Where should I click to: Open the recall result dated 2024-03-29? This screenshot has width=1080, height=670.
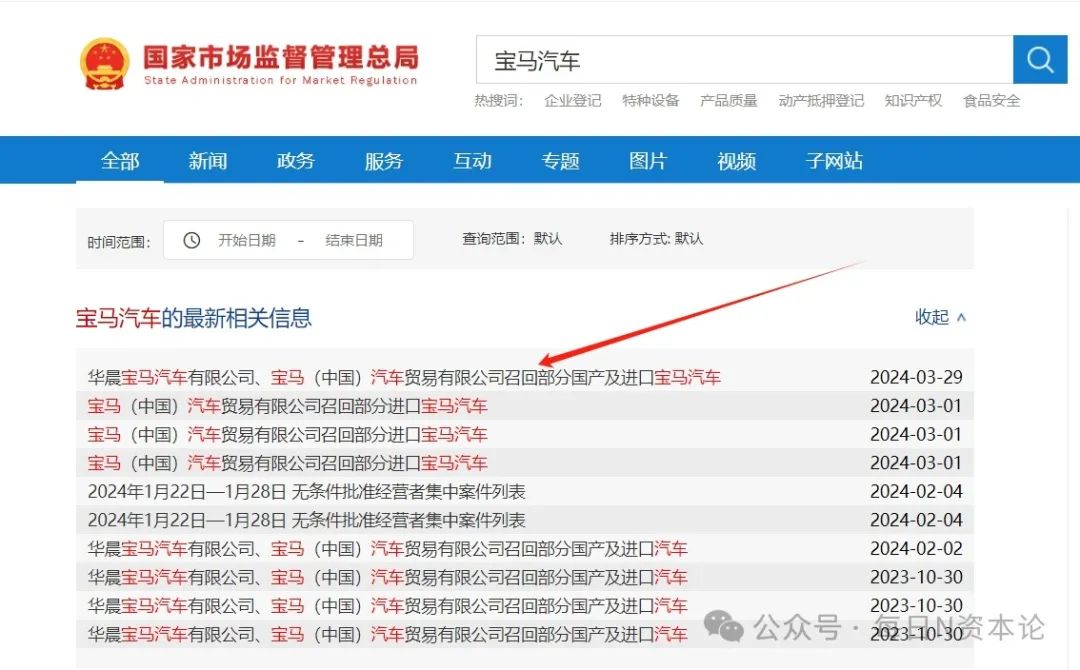[404, 377]
